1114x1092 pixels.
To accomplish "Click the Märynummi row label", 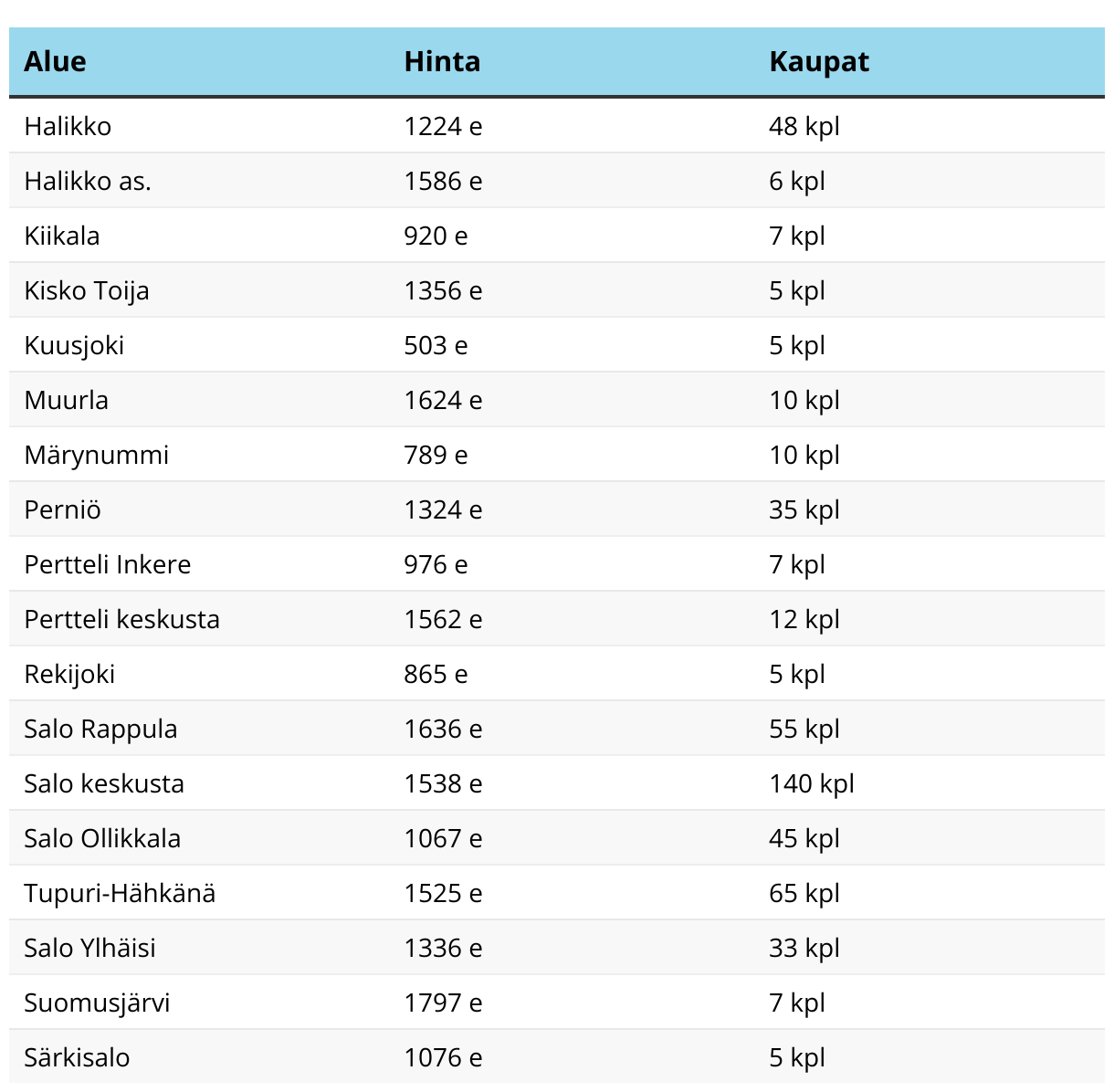I will pos(96,455).
